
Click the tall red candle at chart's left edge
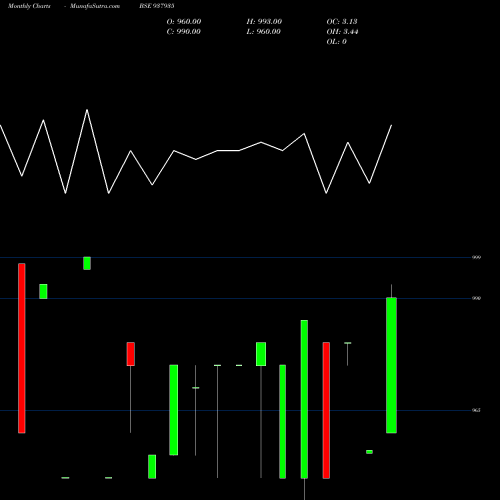point(22,348)
